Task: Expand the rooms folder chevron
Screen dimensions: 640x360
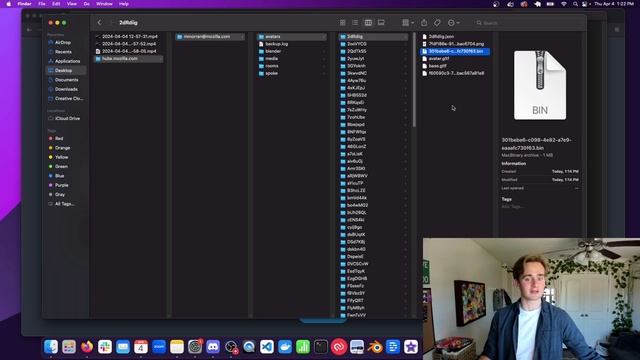Action: (x=324, y=66)
